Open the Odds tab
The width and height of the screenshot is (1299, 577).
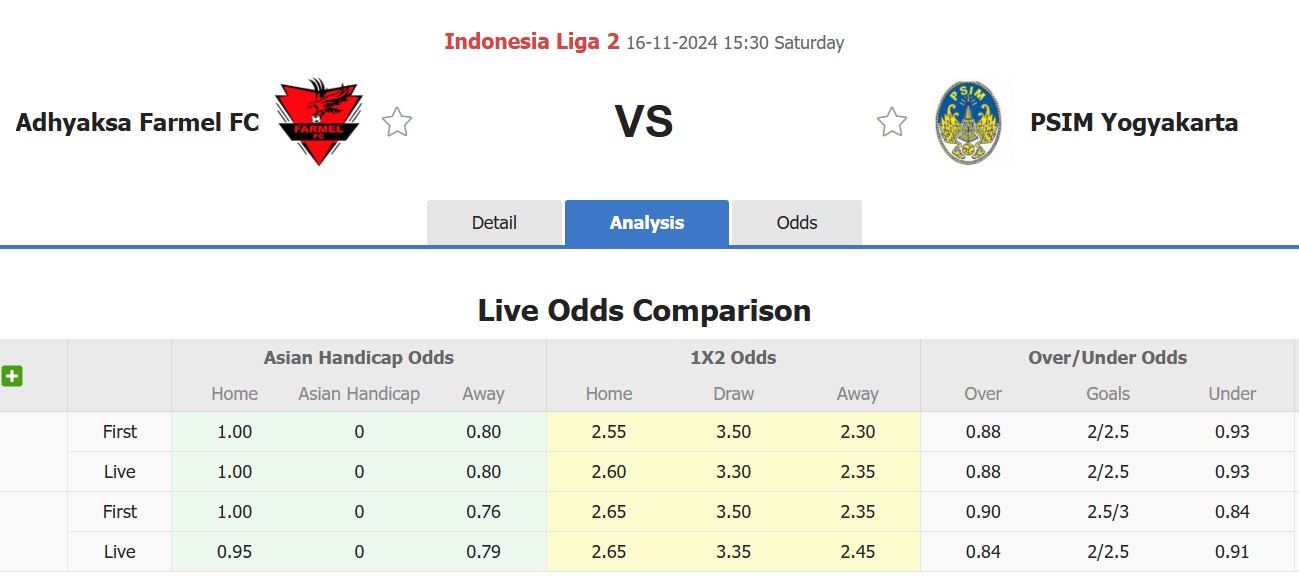797,223
